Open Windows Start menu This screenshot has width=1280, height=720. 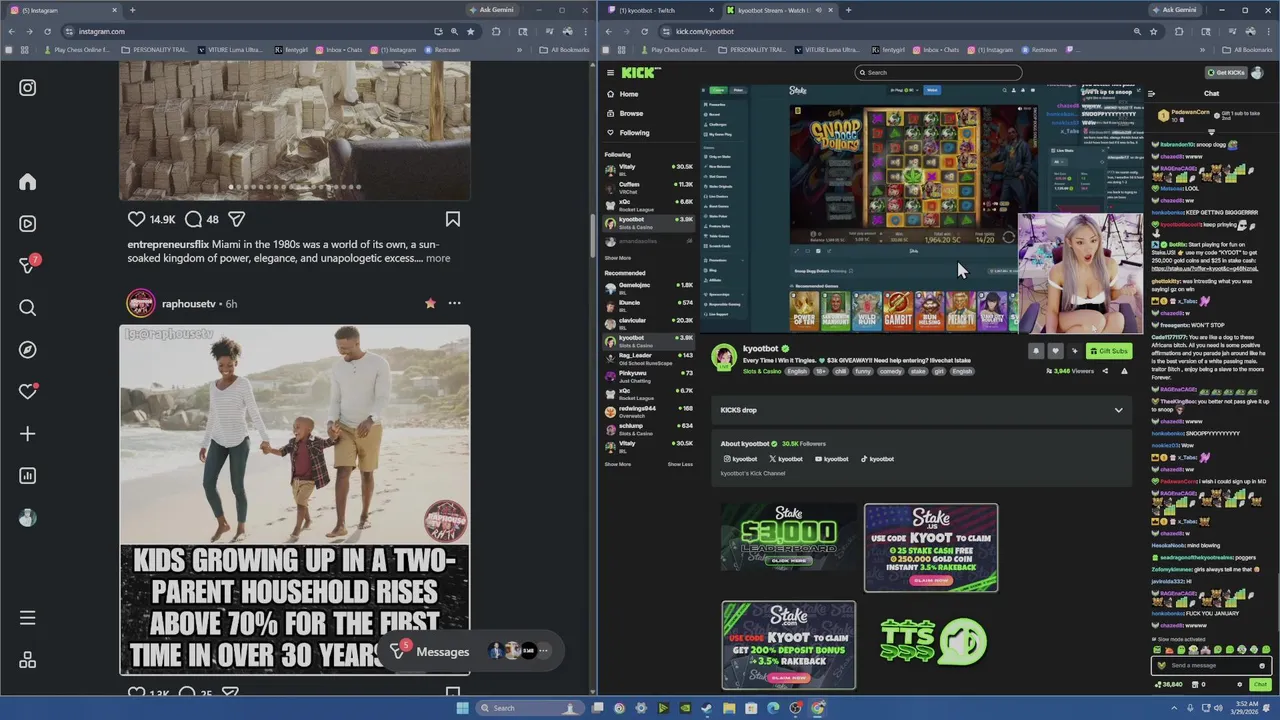click(462, 708)
